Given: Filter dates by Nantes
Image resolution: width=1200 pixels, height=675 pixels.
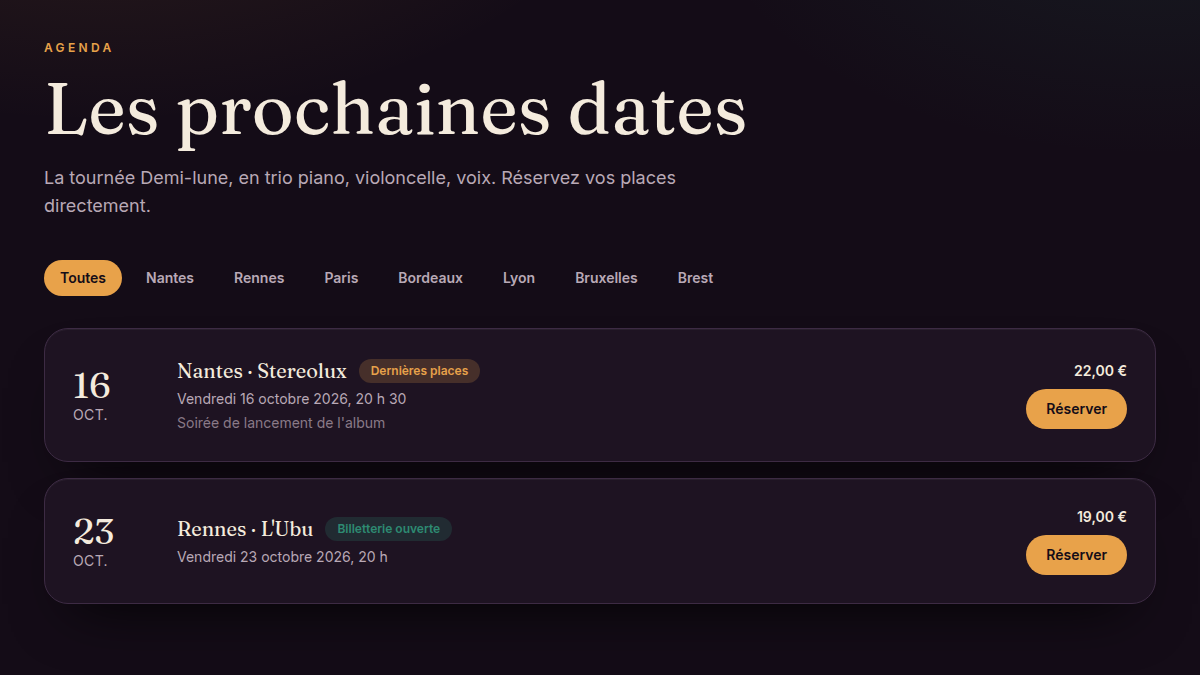Looking at the screenshot, I should coord(170,278).
